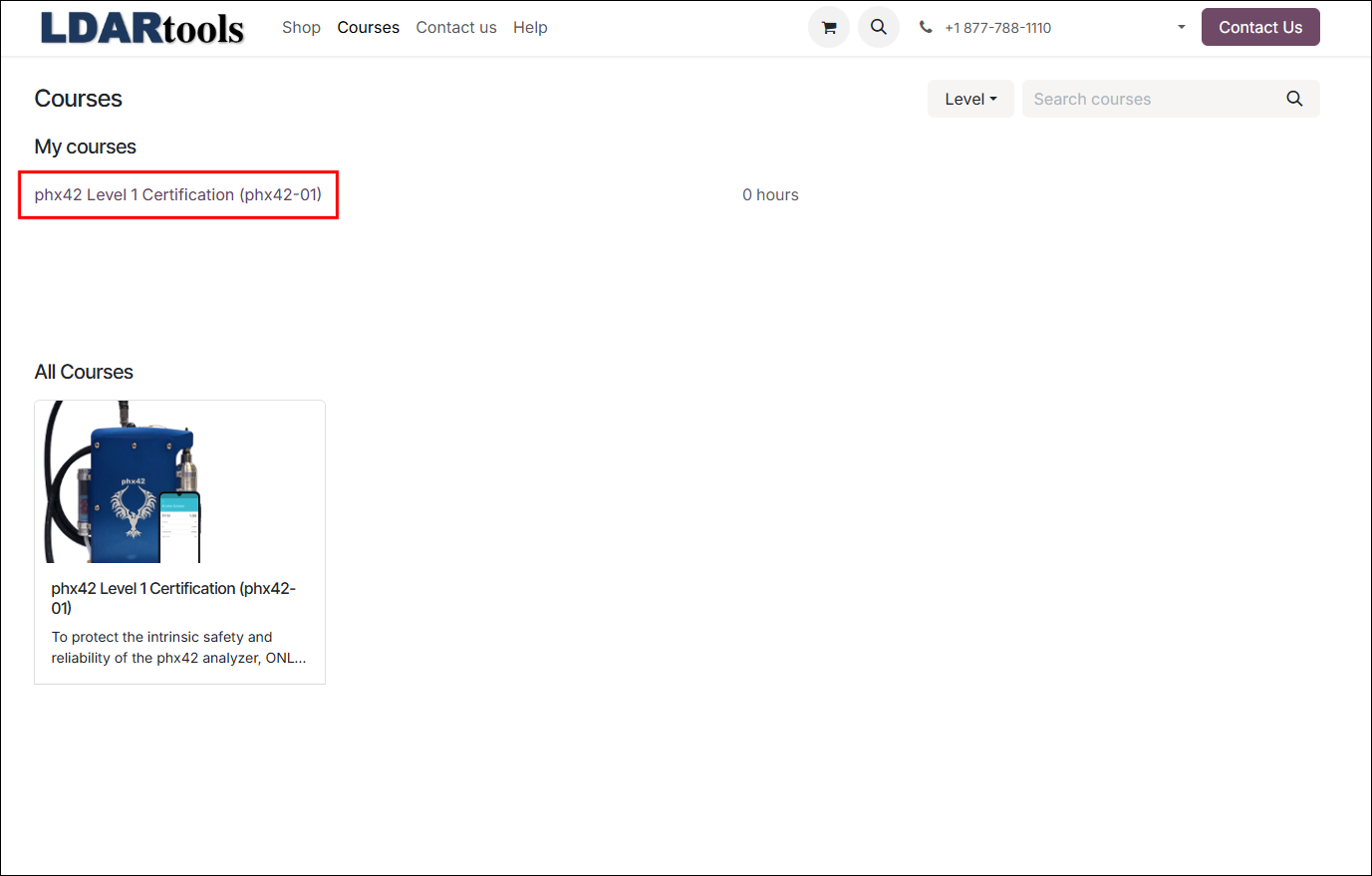Open the user account dropdown caret
Image resolution: width=1372 pixels, height=876 pixels.
pyautogui.click(x=1182, y=28)
